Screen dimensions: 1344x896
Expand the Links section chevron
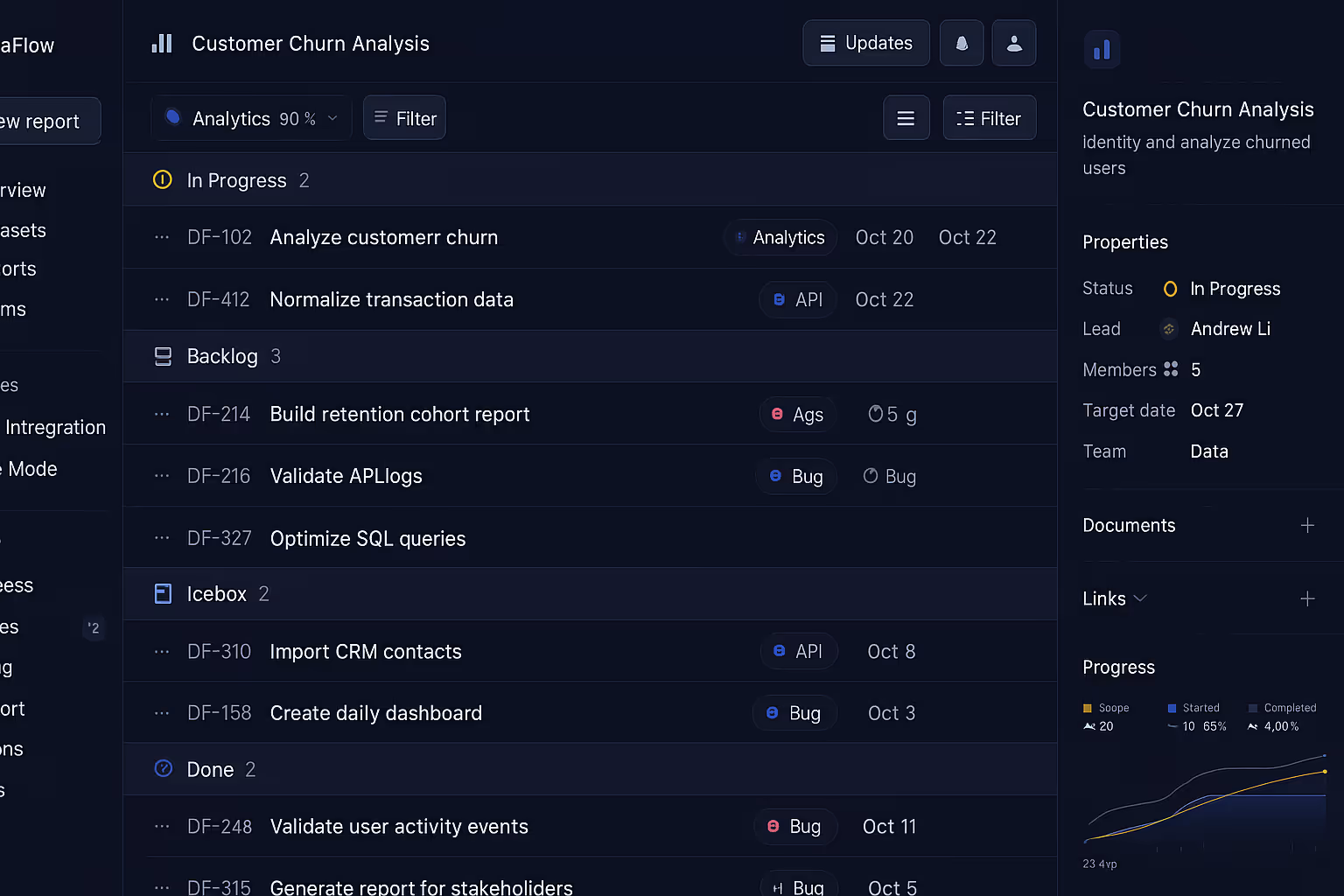(1140, 598)
